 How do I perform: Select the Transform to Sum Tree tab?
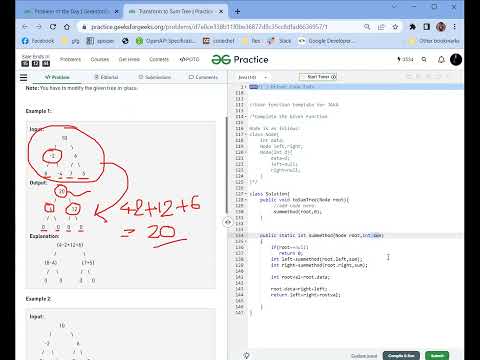pos(176,12)
